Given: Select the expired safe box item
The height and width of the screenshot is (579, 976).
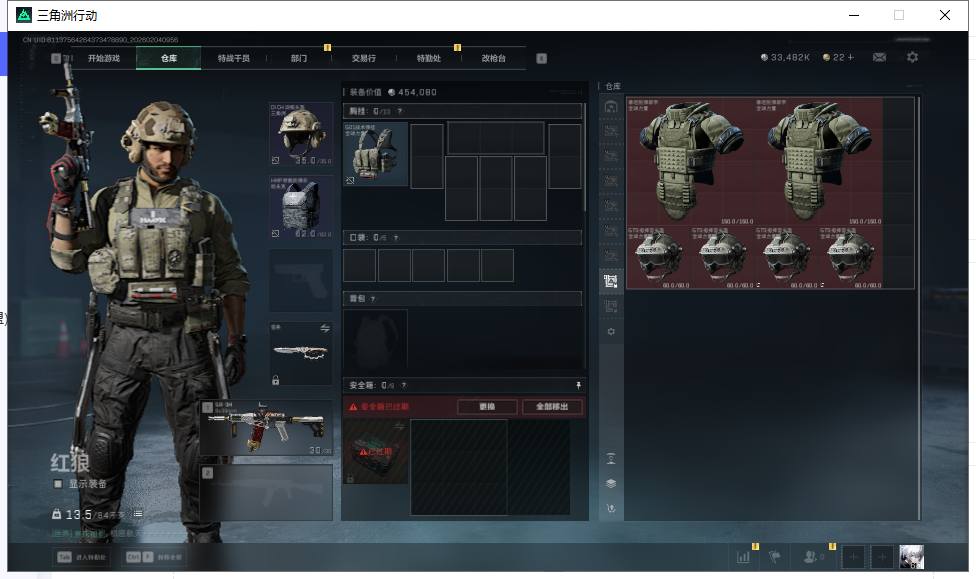Looking at the screenshot, I should [x=375, y=451].
